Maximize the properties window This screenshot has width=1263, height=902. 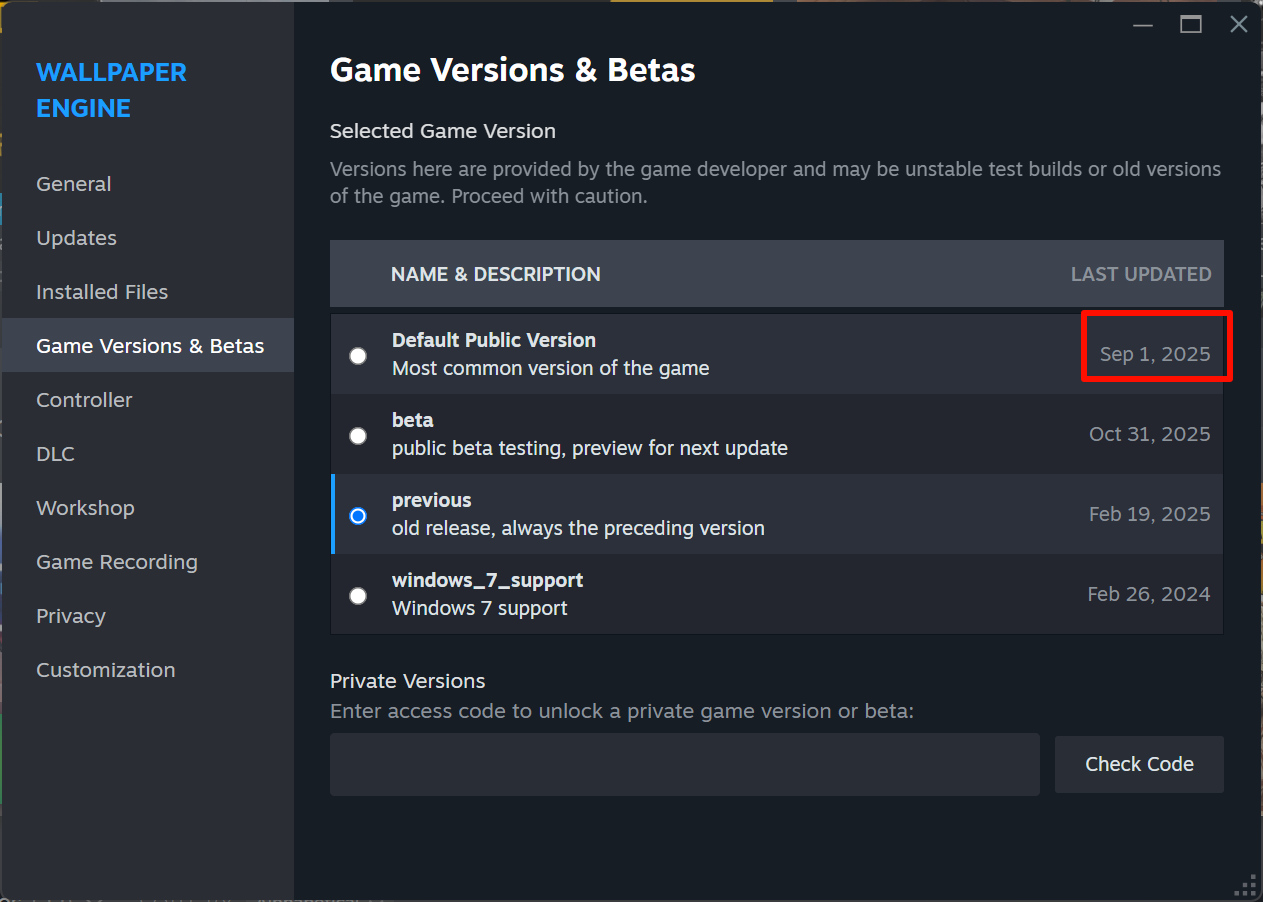(1191, 25)
